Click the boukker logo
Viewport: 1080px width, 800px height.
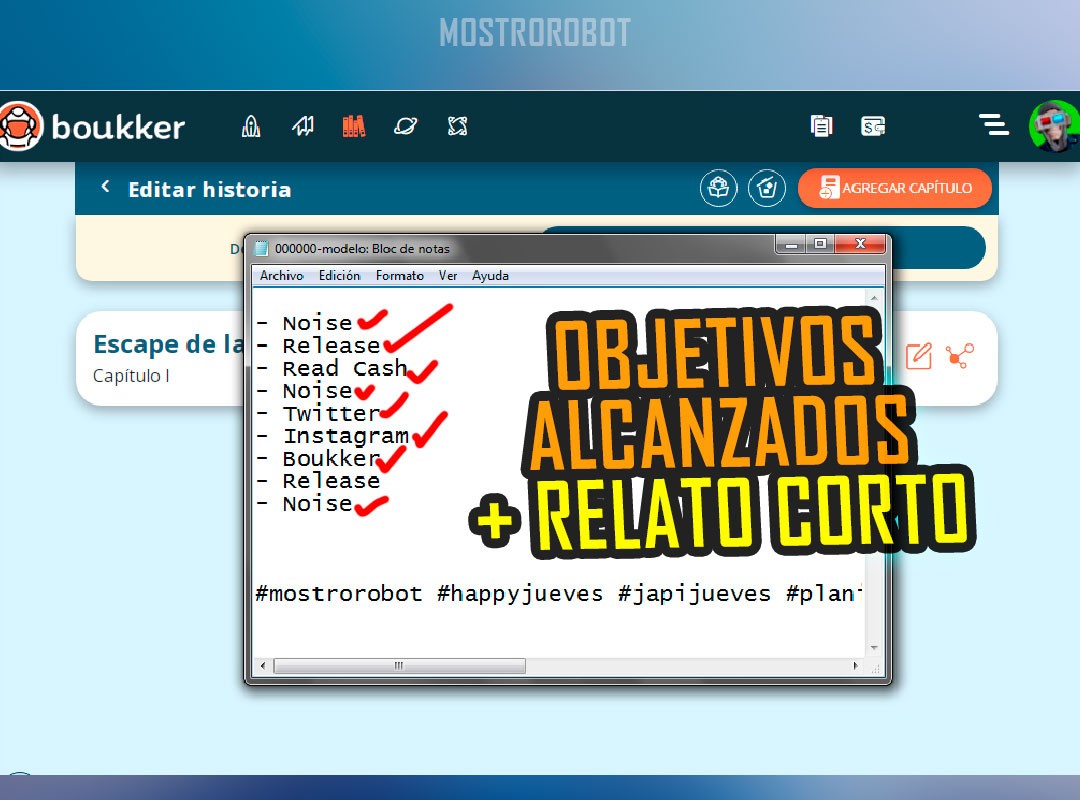pos(92,126)
